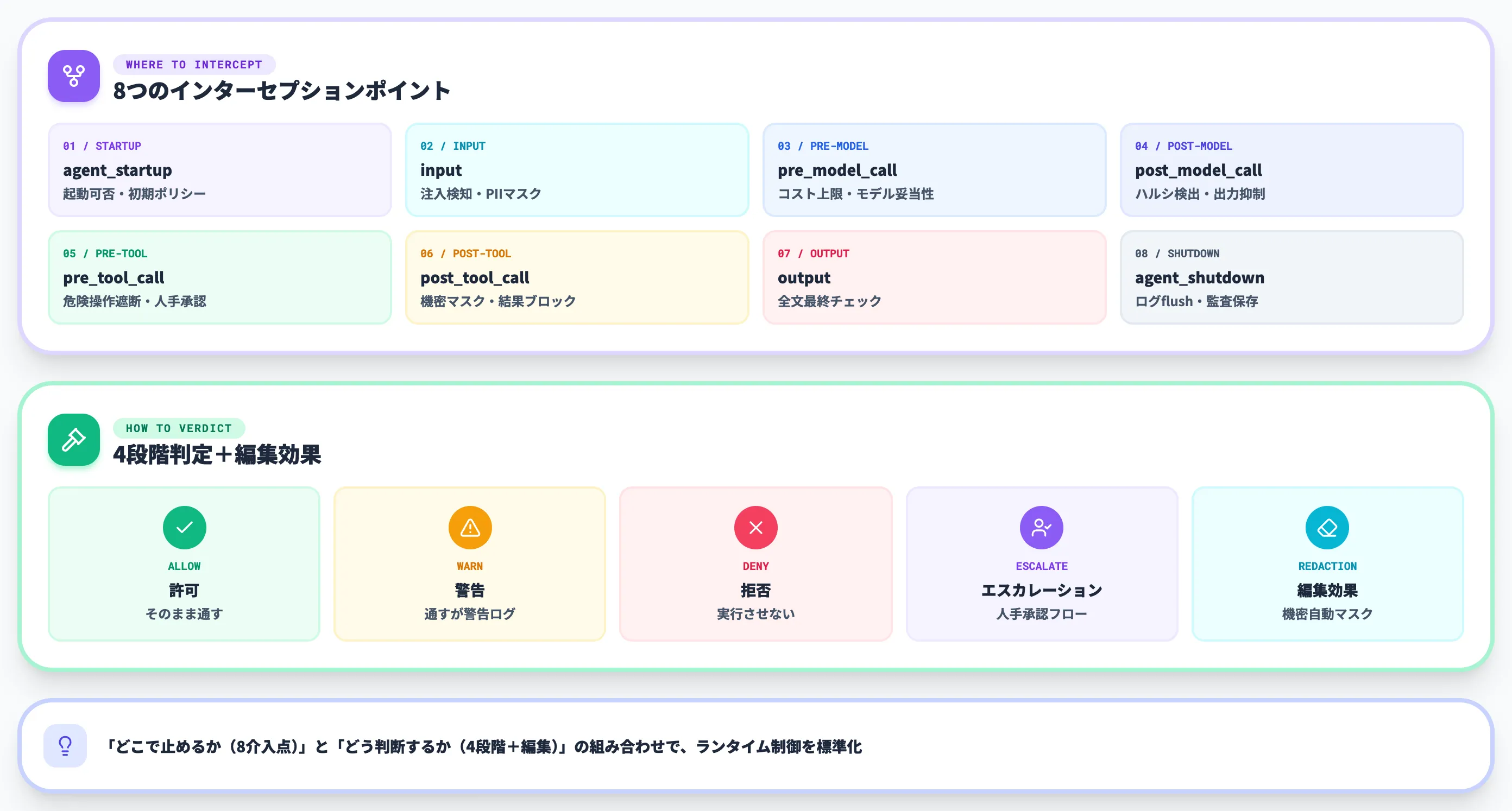Viewport: 1512px width, 811px height.
Task: Click the red DENY cross icon
Action: point(756,528)
